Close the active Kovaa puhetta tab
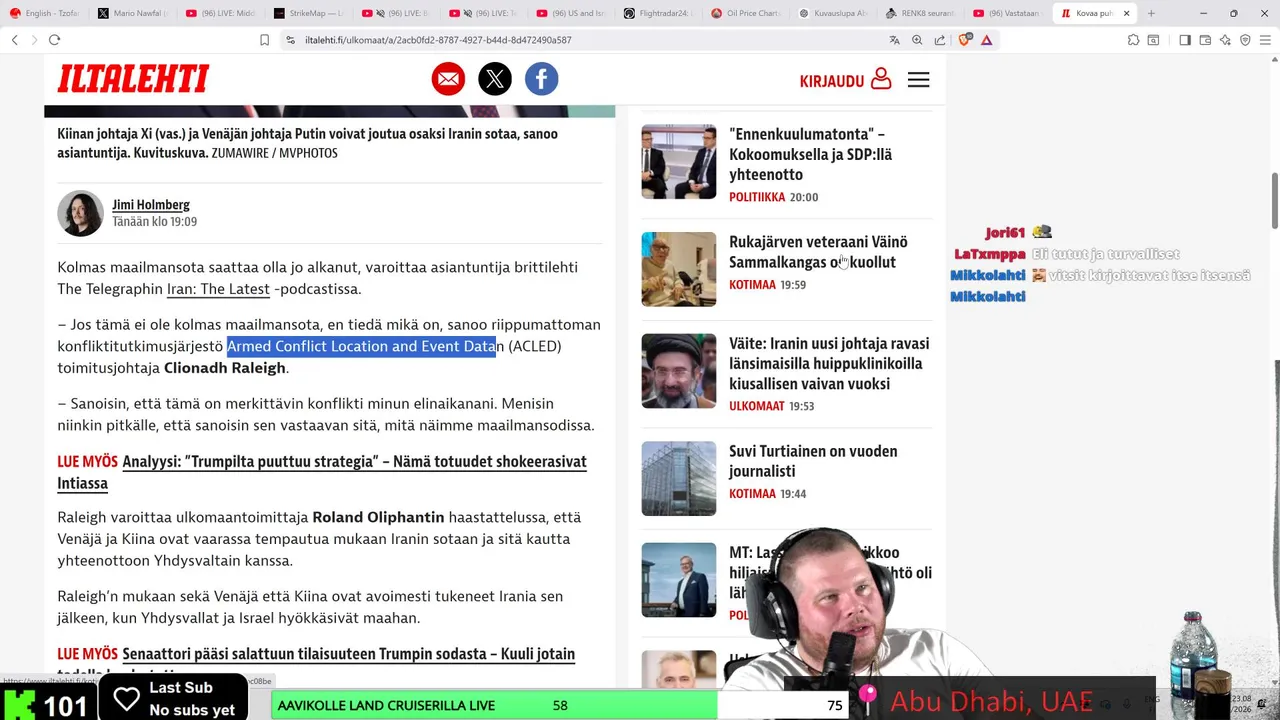Screen dimensions: 1280x720 pos(1127,13)
